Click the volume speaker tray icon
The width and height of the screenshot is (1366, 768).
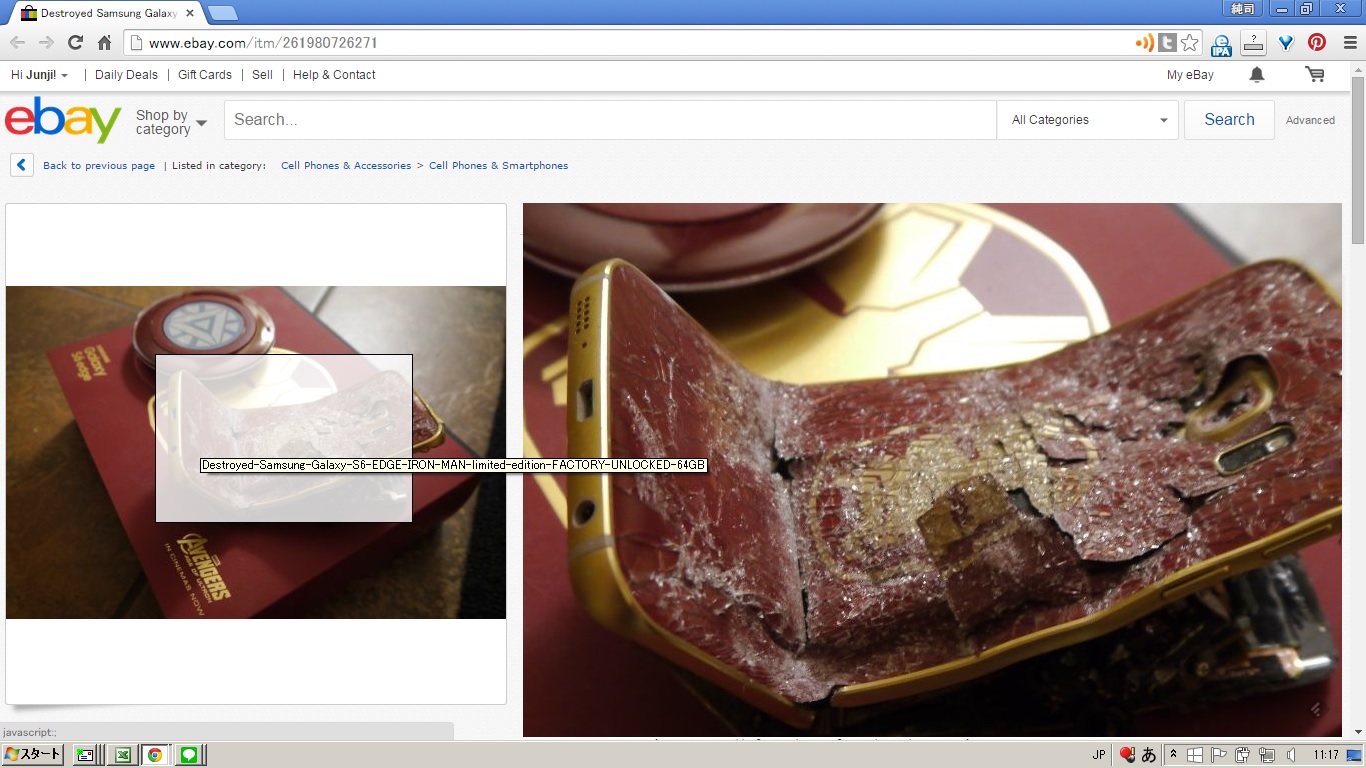pos(1292,755)
